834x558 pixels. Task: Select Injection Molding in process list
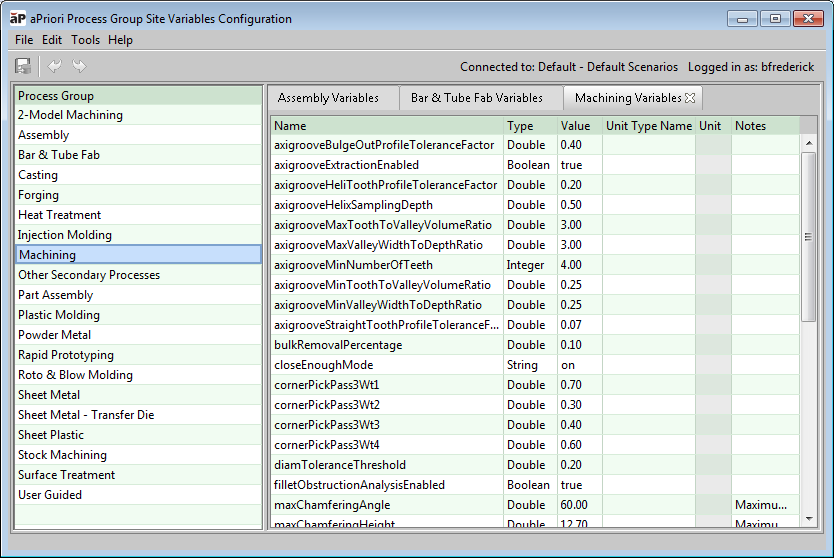click(65, 235)
